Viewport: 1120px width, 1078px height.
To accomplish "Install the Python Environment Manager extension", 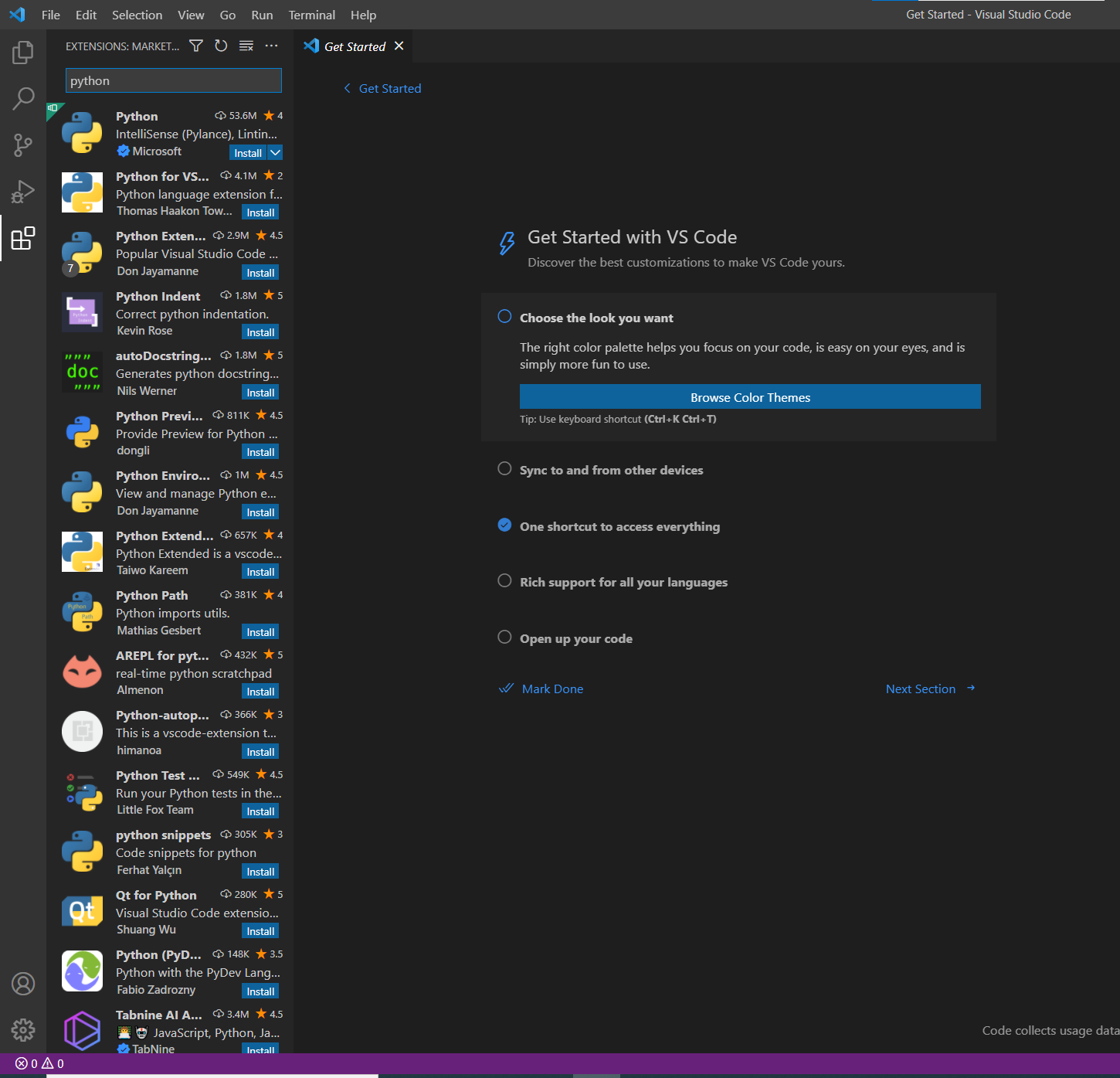I will 261,512.
